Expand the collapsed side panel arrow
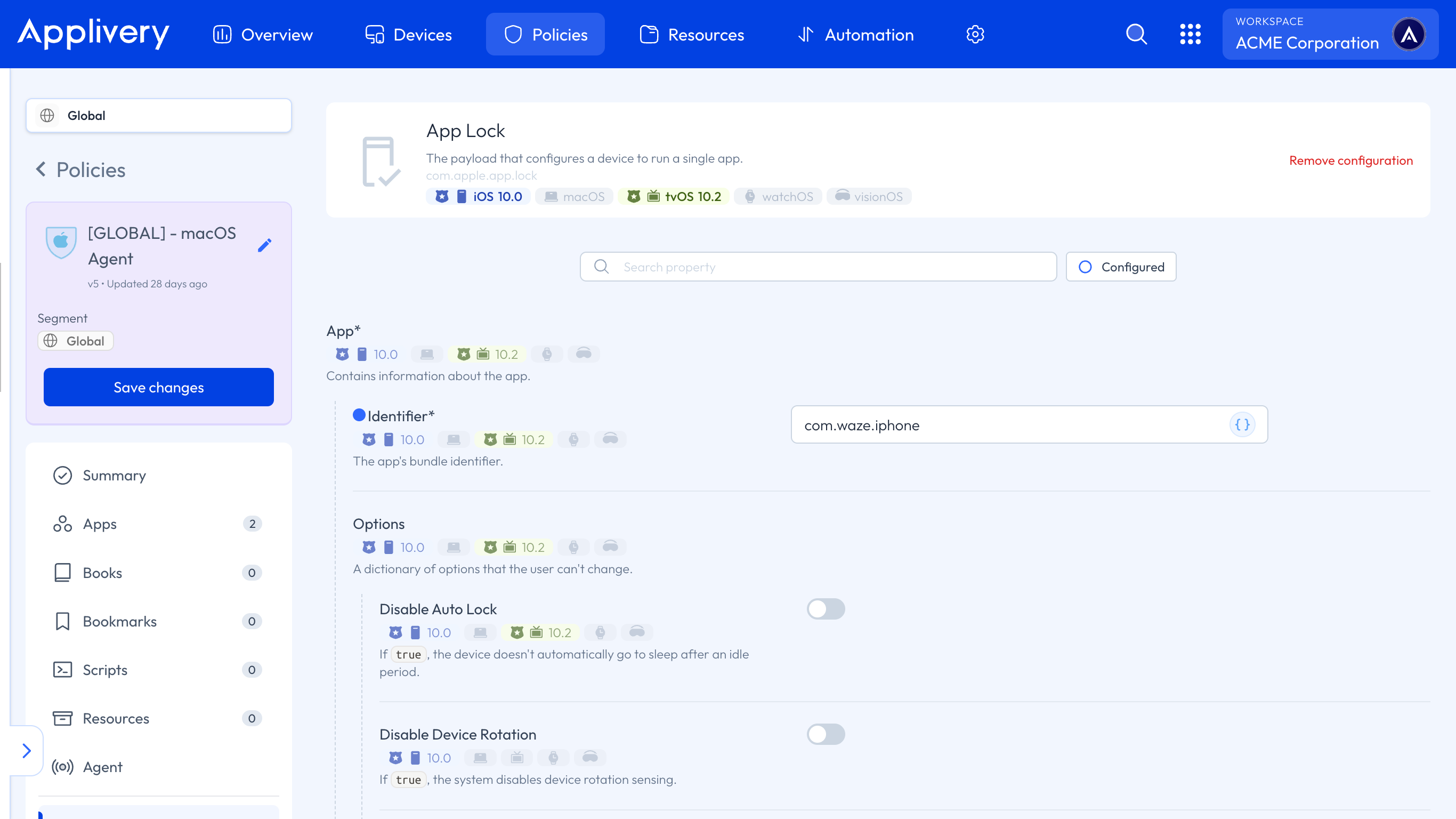This screenshot has height=819, width=1456. [x=26, y=751]
